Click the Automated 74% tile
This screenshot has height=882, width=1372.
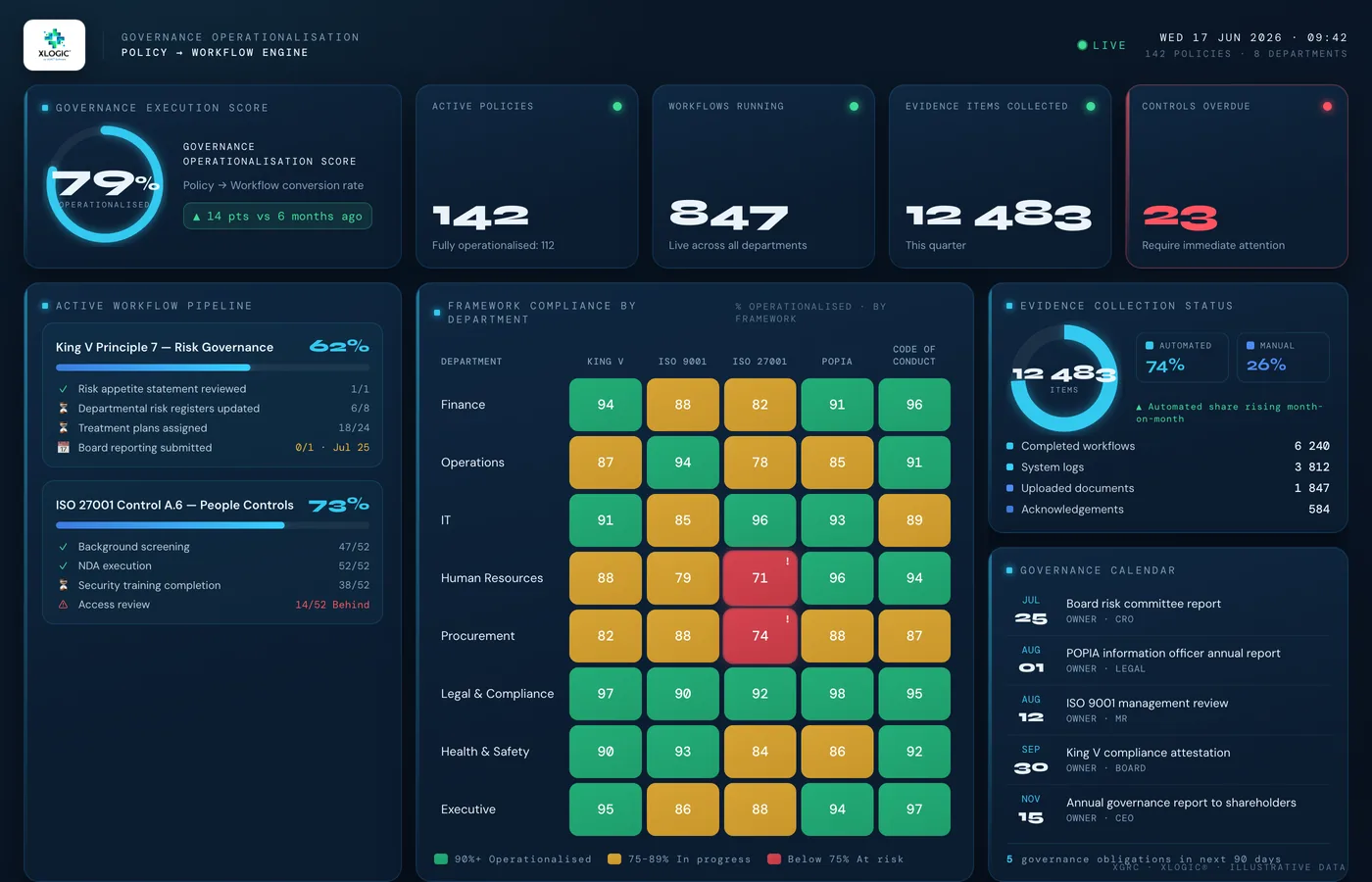(1182, 357)
